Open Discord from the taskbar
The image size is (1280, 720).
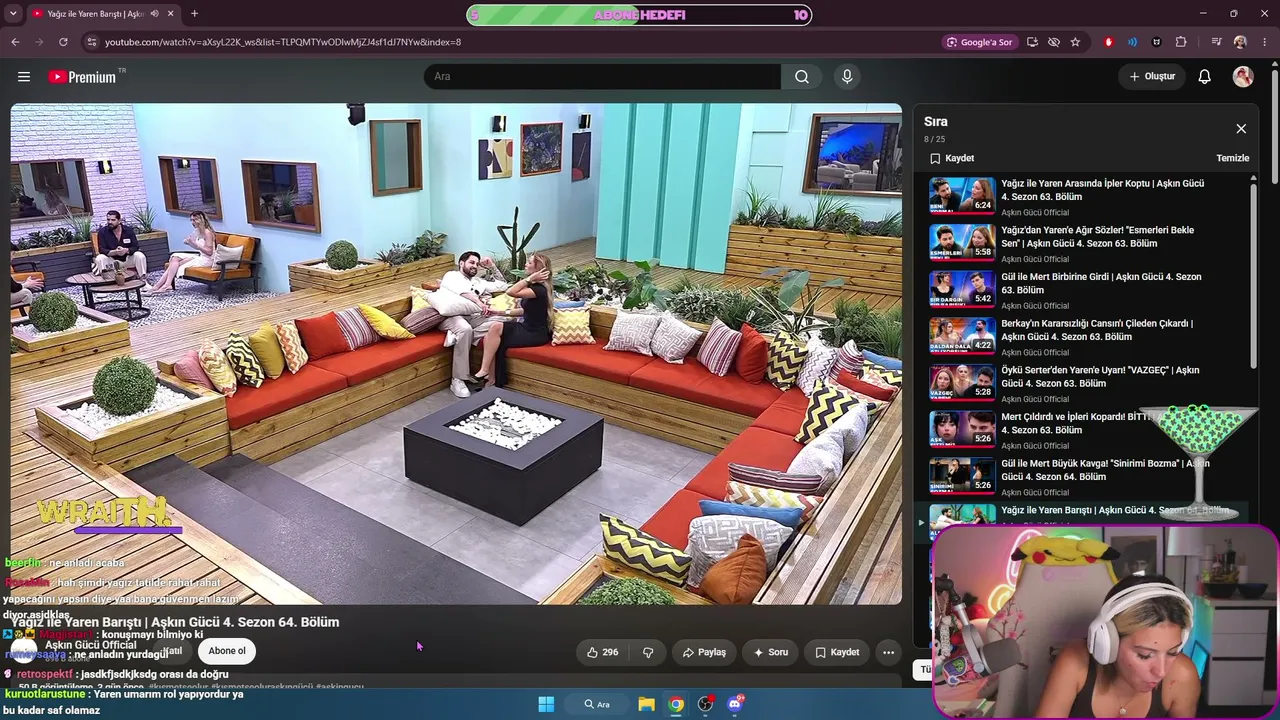point(735,704)
